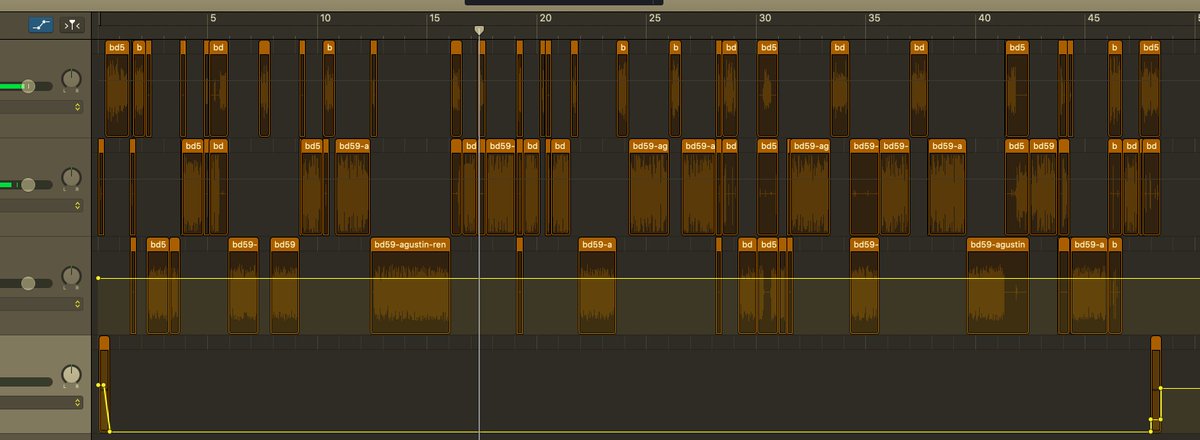Select track one's bd5 region at bar 30
The height and width of the screenshot is (440, 1200).
[767, 88]
